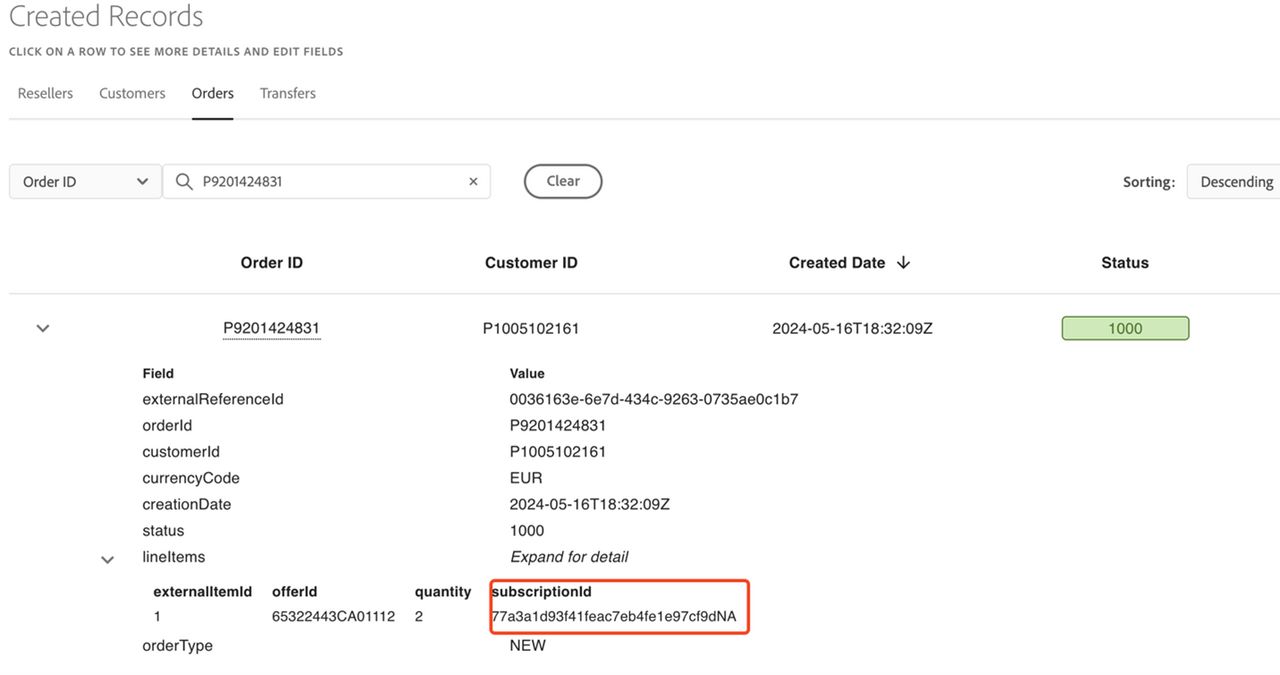Go to the Transfers tab
Viewport: 1280px width, 675px height.
click(287, 93)
